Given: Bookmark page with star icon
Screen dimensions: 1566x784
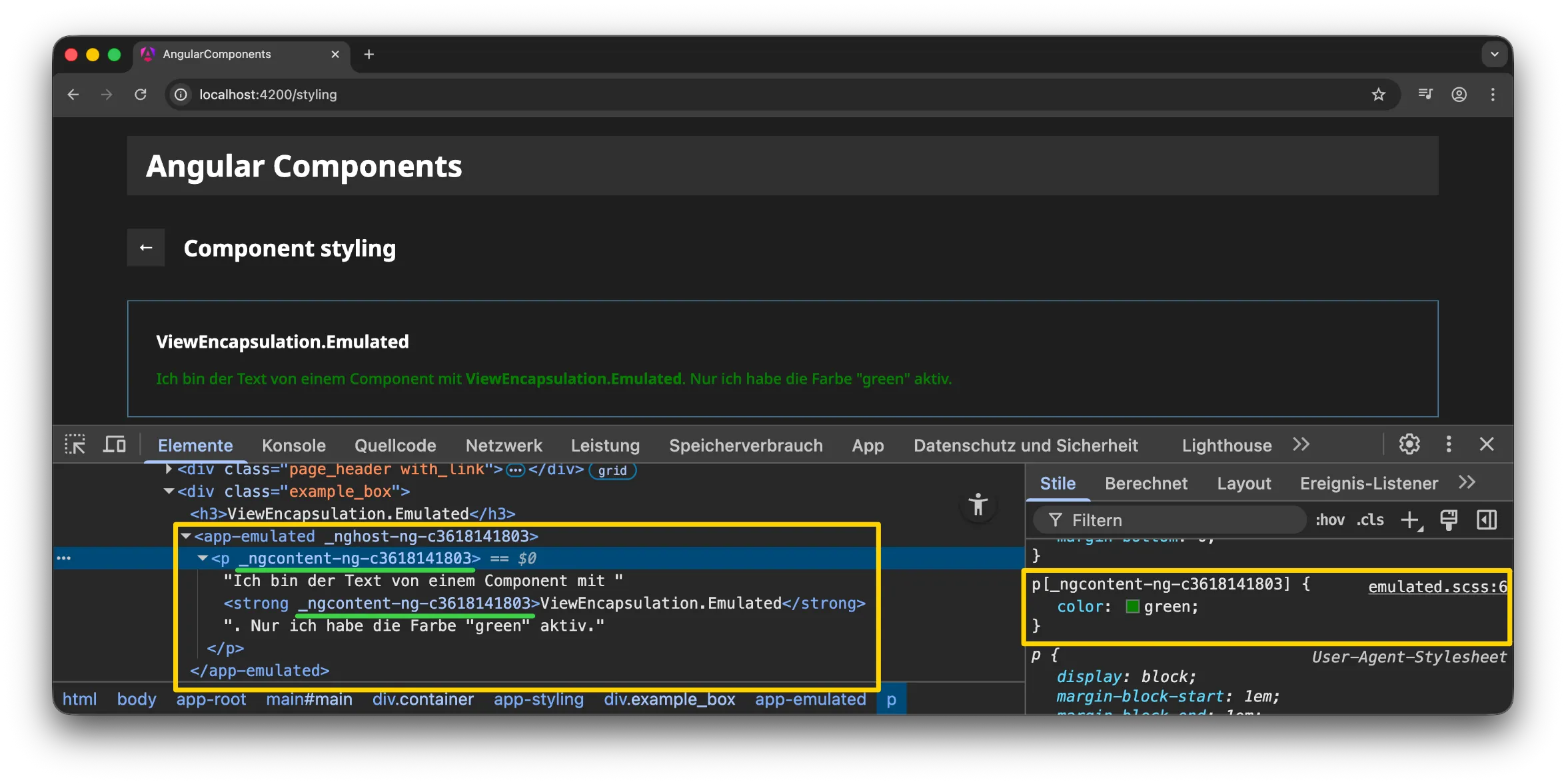Looking at the screenshot, I should pos(1378,95).
